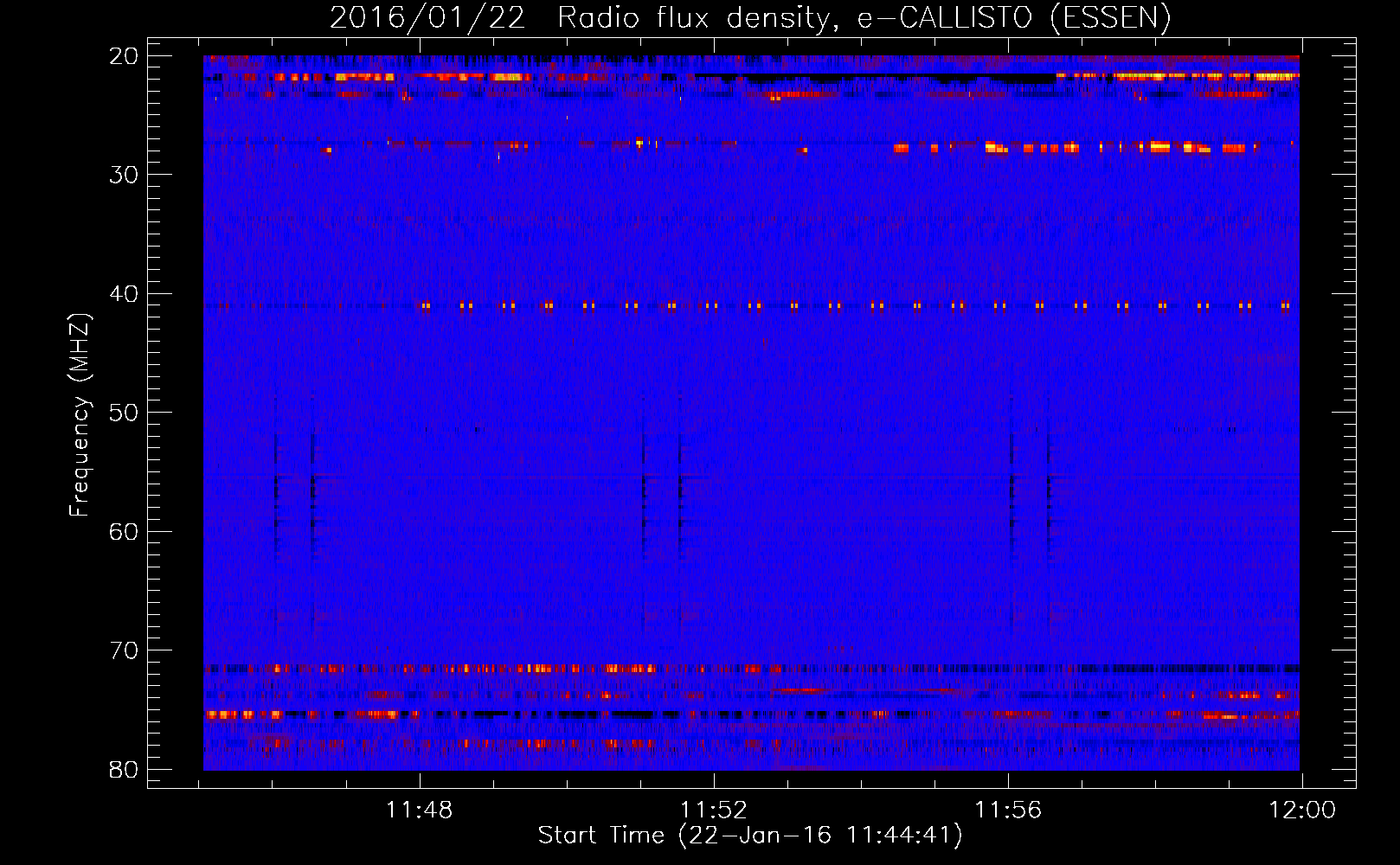Click the '11:52' time tick label
Viewport: 1400px width, 865px height.
coord(713,811)
